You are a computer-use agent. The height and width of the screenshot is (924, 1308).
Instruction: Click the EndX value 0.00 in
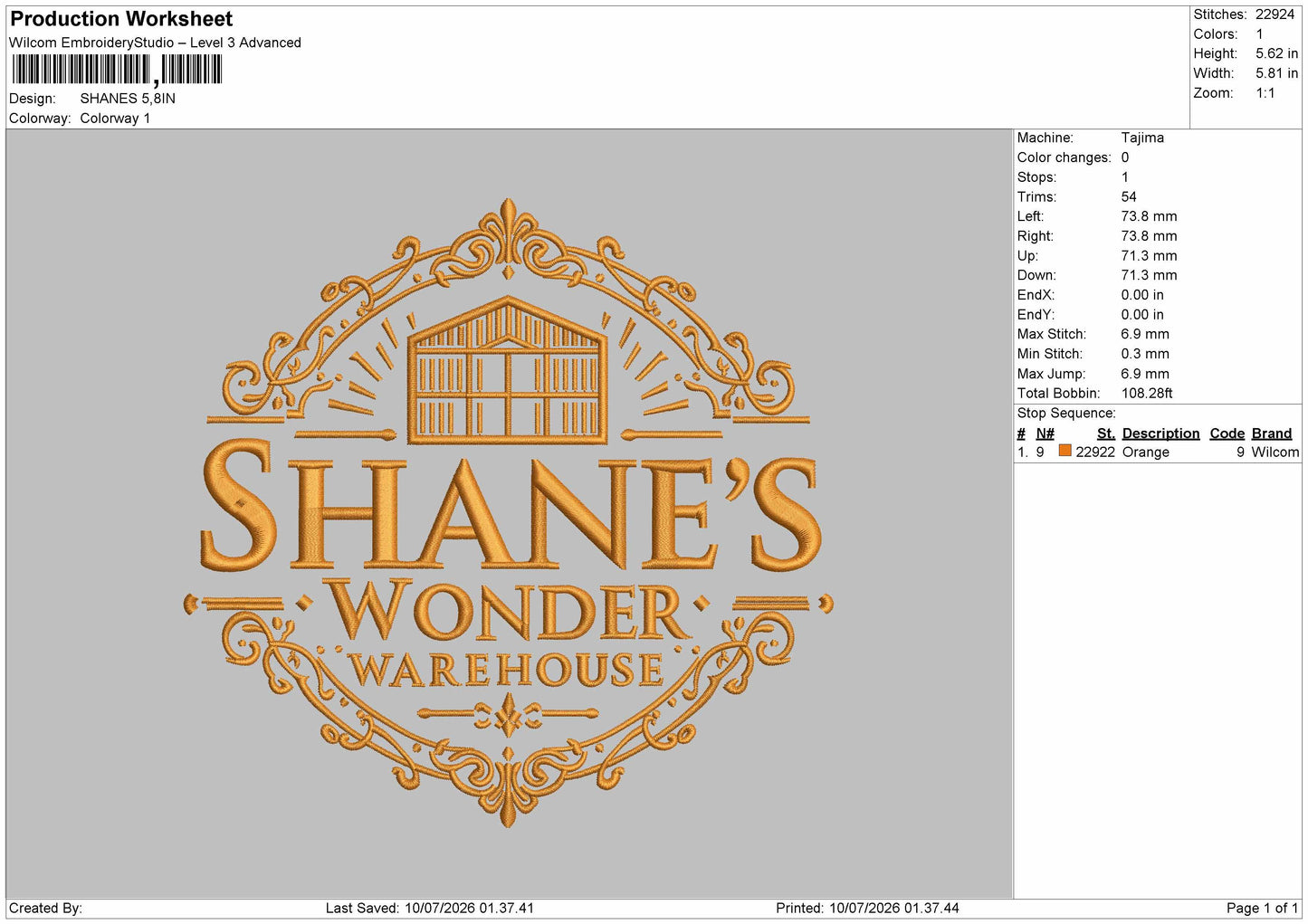(1142, 295)
